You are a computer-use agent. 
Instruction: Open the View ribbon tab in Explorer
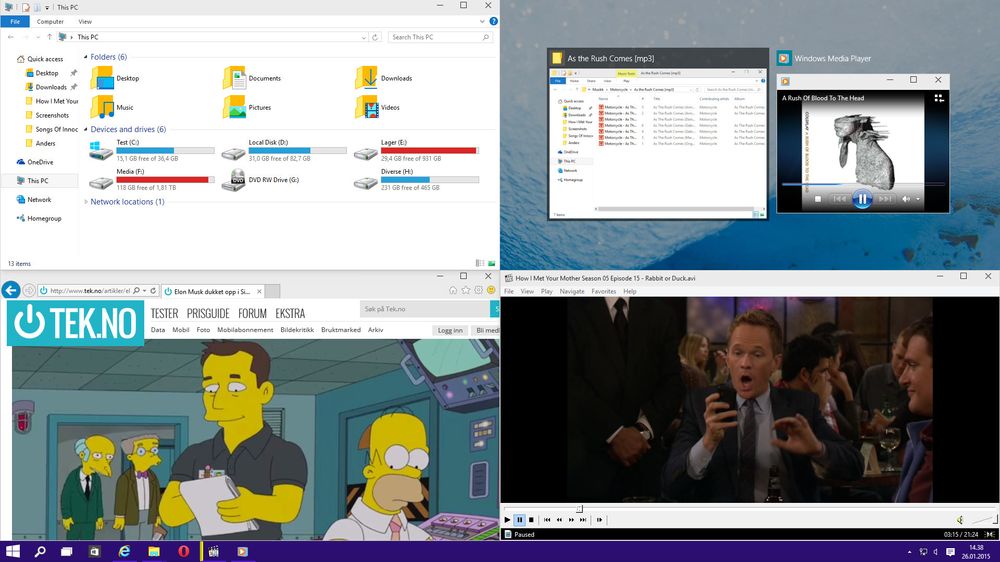point(85,22)
